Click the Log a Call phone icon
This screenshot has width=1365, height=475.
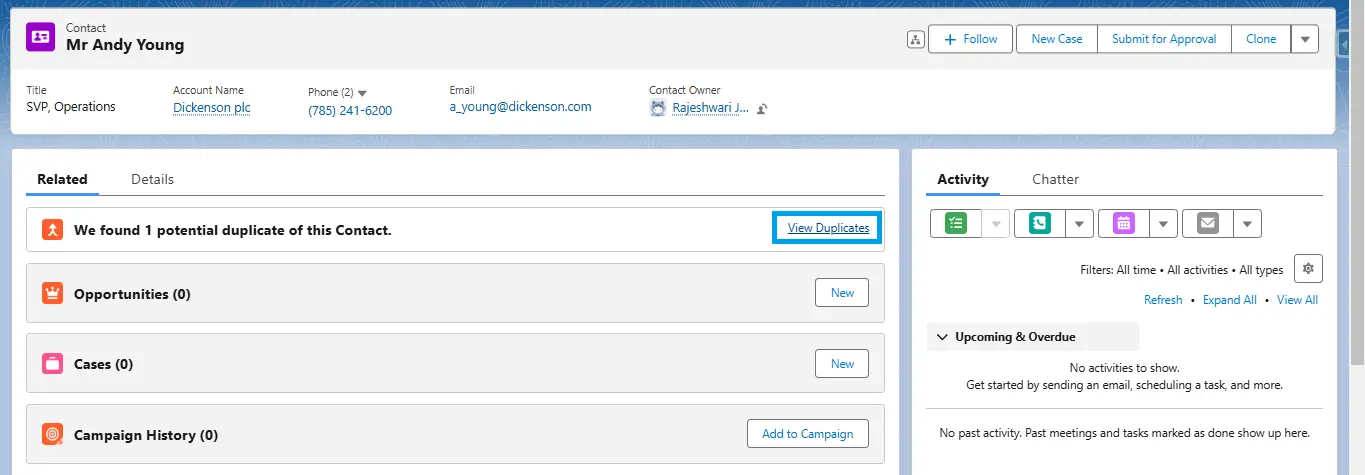tap(1040, 224)
